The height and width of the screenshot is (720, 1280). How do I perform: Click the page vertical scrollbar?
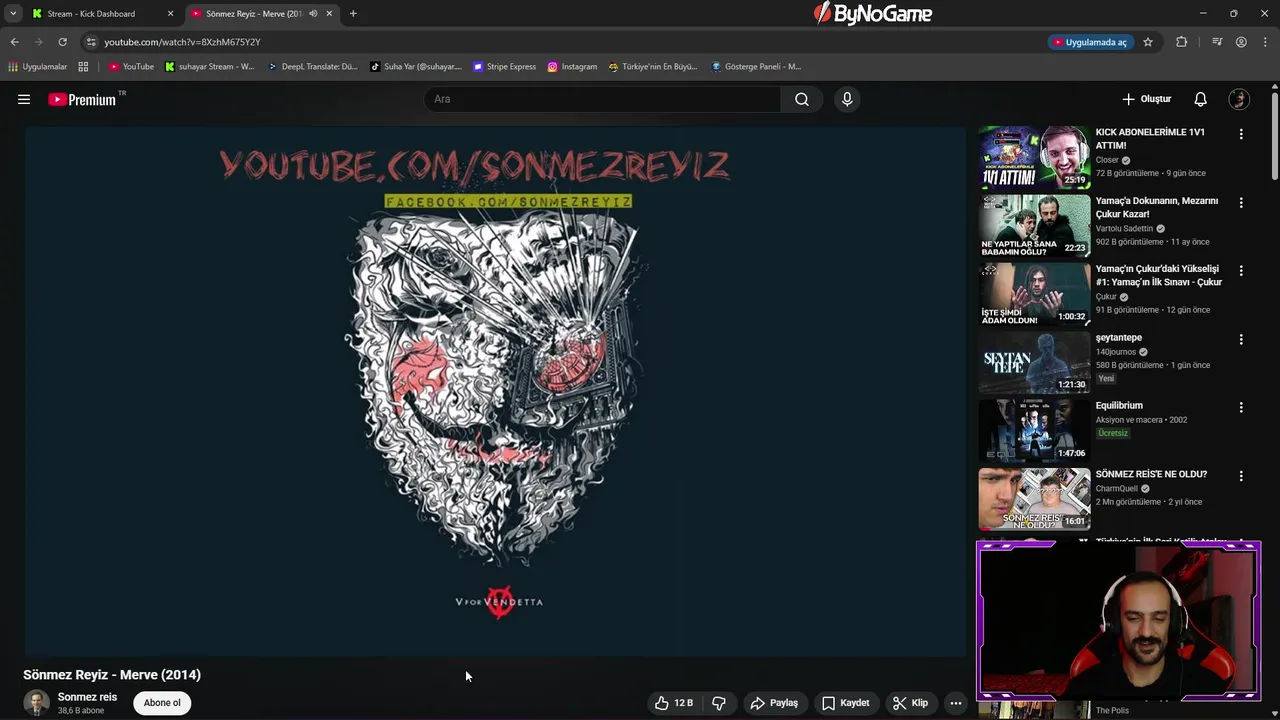click(1275, 135)
